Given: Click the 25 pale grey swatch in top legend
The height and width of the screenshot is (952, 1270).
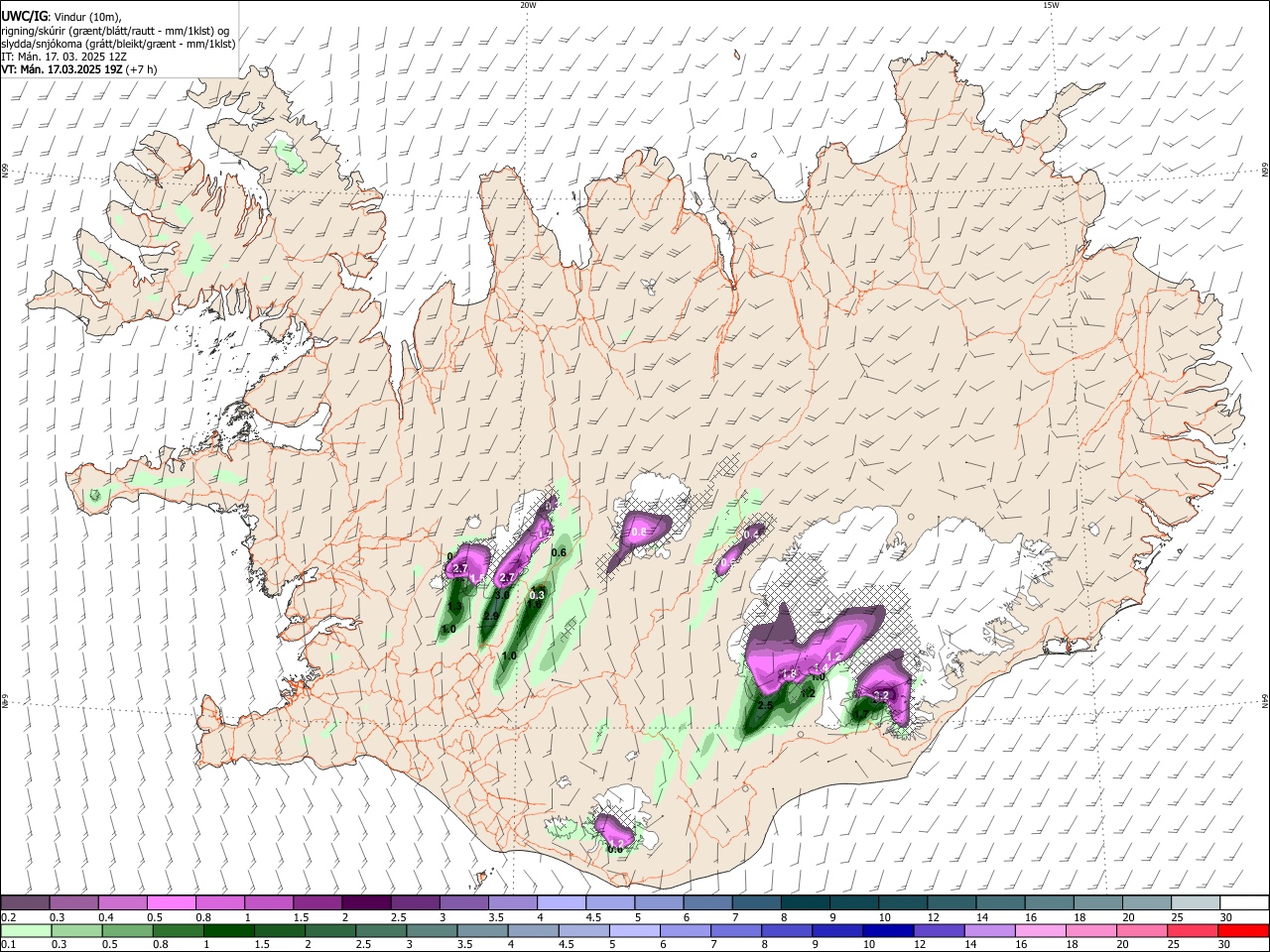Looking at the screenshot, I should pos(1195,903).
